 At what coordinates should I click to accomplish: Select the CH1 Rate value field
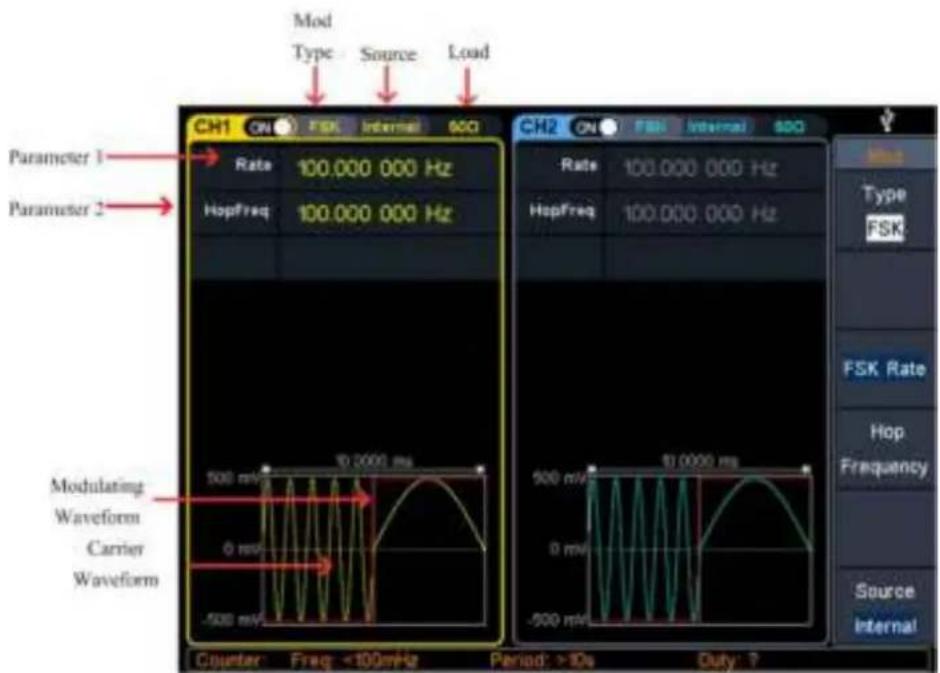coord(388,168)
